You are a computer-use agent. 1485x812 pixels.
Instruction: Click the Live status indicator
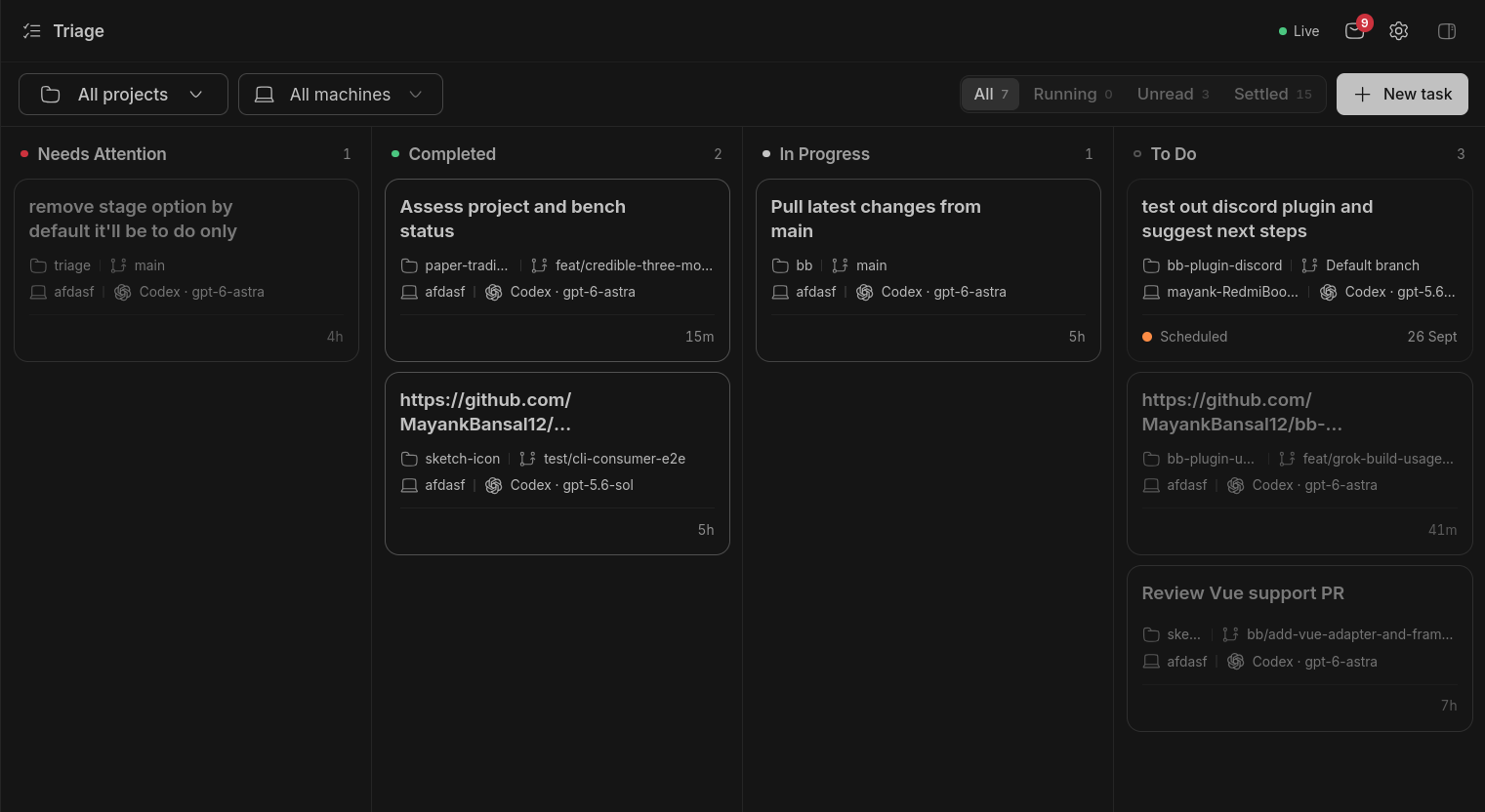pos(1299,31)
